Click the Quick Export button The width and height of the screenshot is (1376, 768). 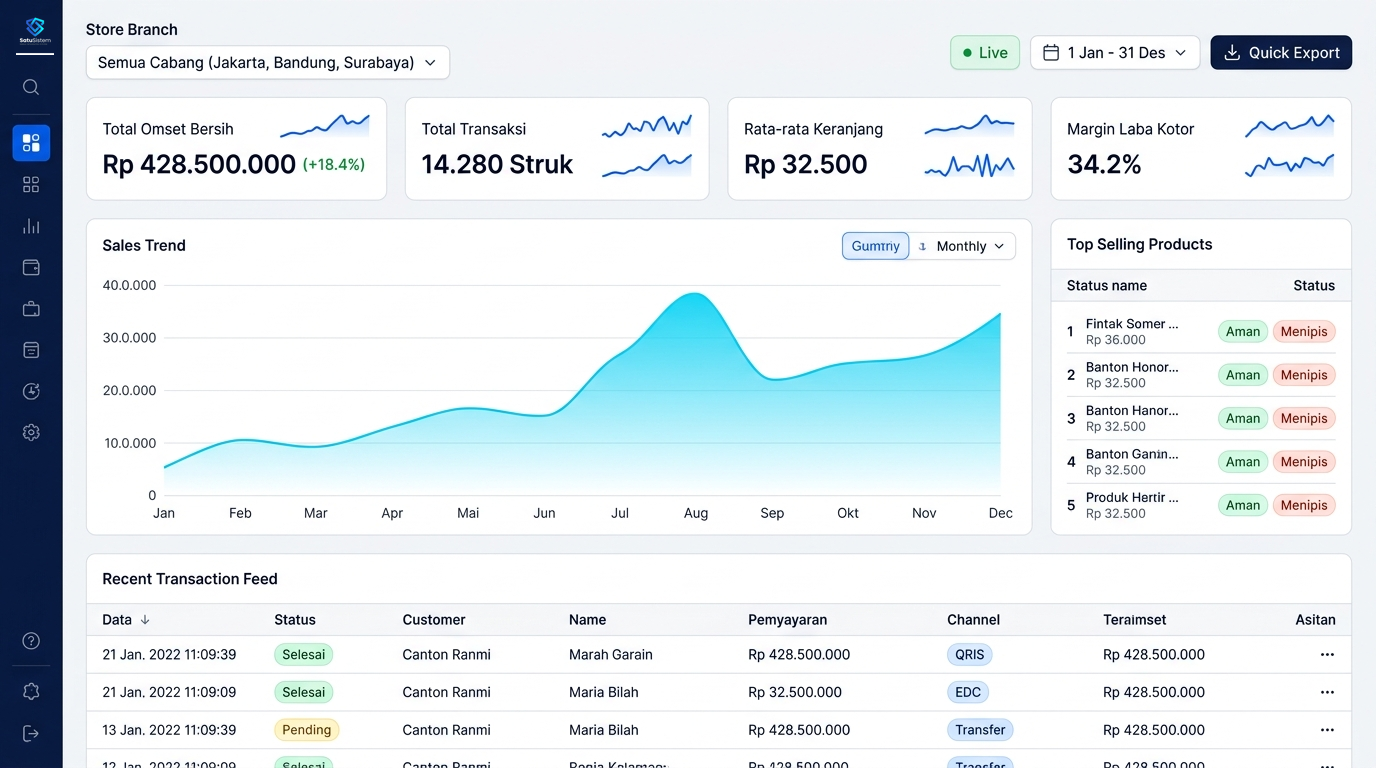(1281, 53)
